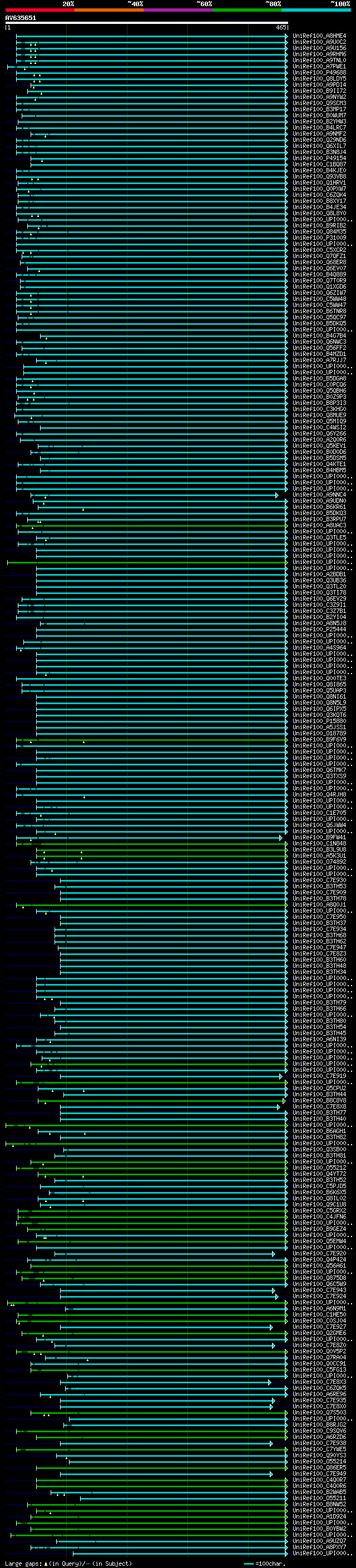Click the cyan ~100% identity legend segment
This screenshot has width=356, height=1568.
point(316,10)
